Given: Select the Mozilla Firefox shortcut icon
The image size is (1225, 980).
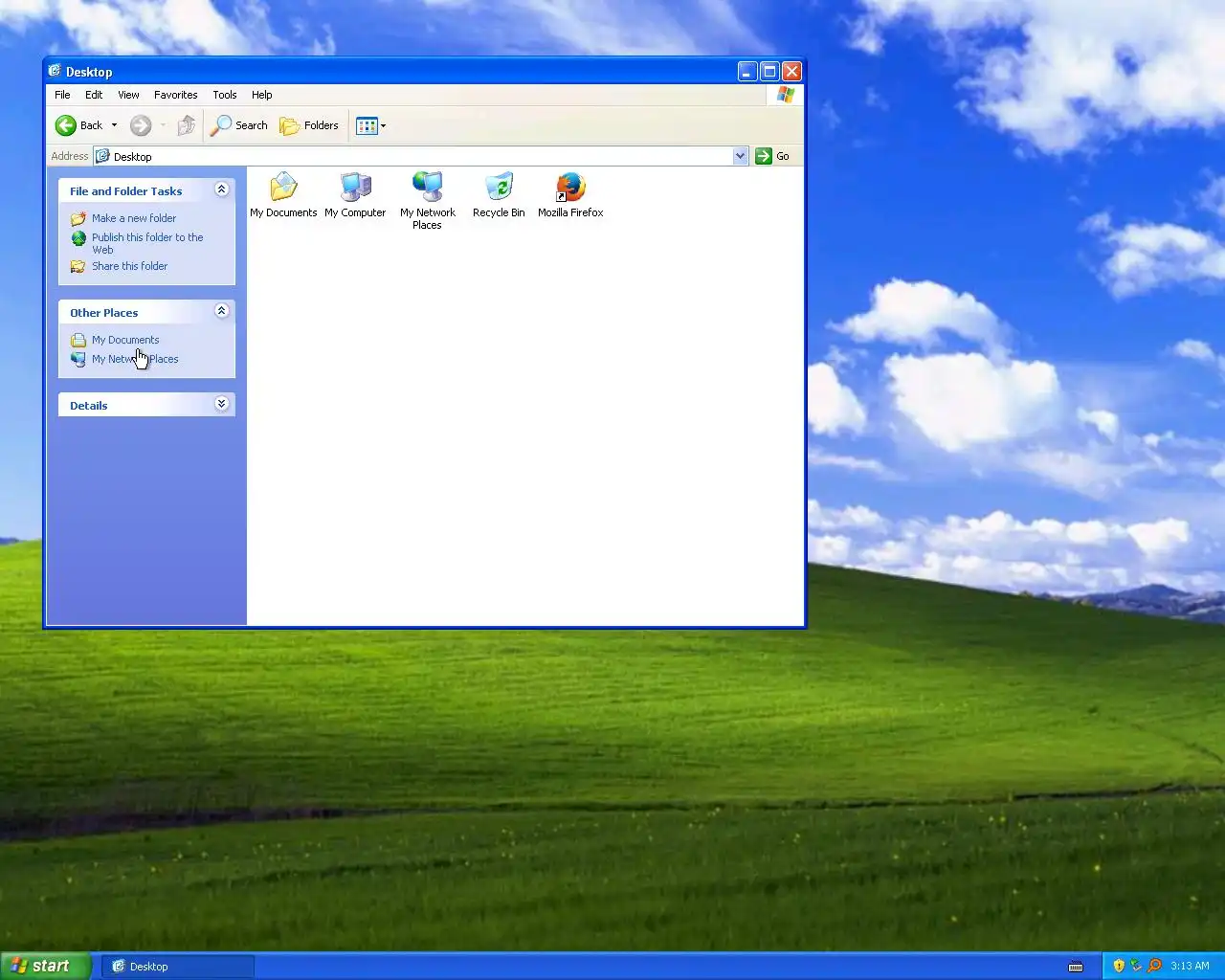Looking at the screenshot, I should 570,187.
